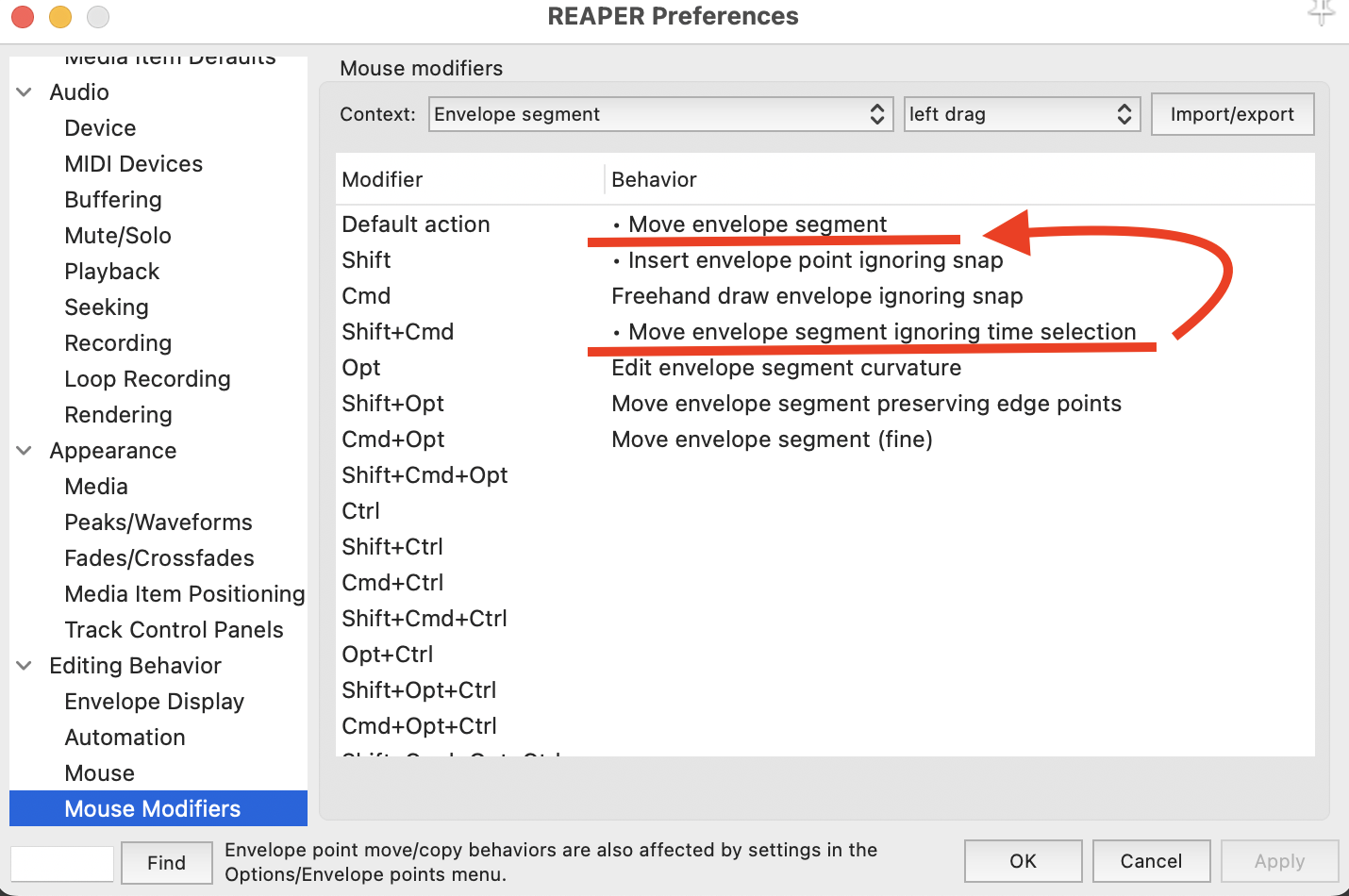The height and width of the screenshot is (896, 1349).
Task: Click the Behavior column header
Action: (654, 179)
